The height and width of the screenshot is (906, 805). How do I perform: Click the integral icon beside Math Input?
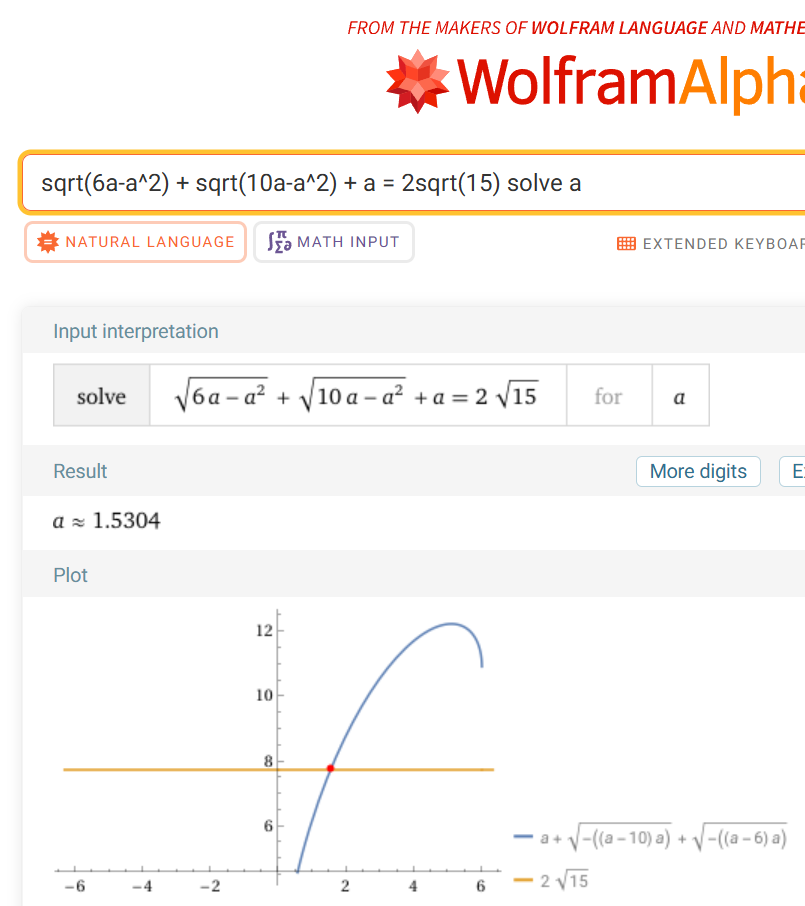point(277,242)
